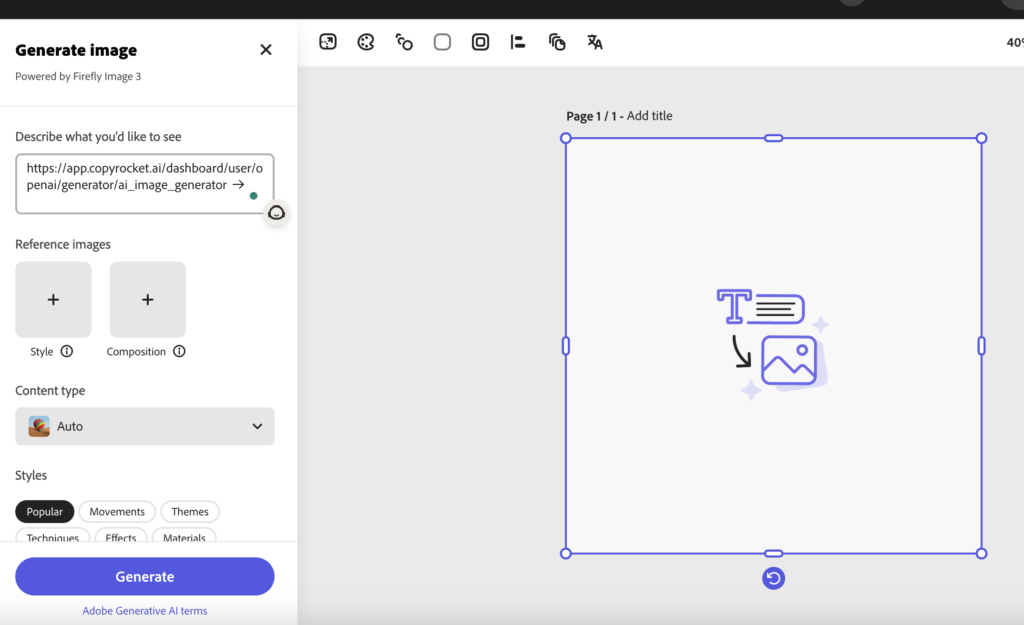Switch to the Movements styles tab
Image resolution: width=1024 pixels, height=625 pixels.
tap(117, 512)
